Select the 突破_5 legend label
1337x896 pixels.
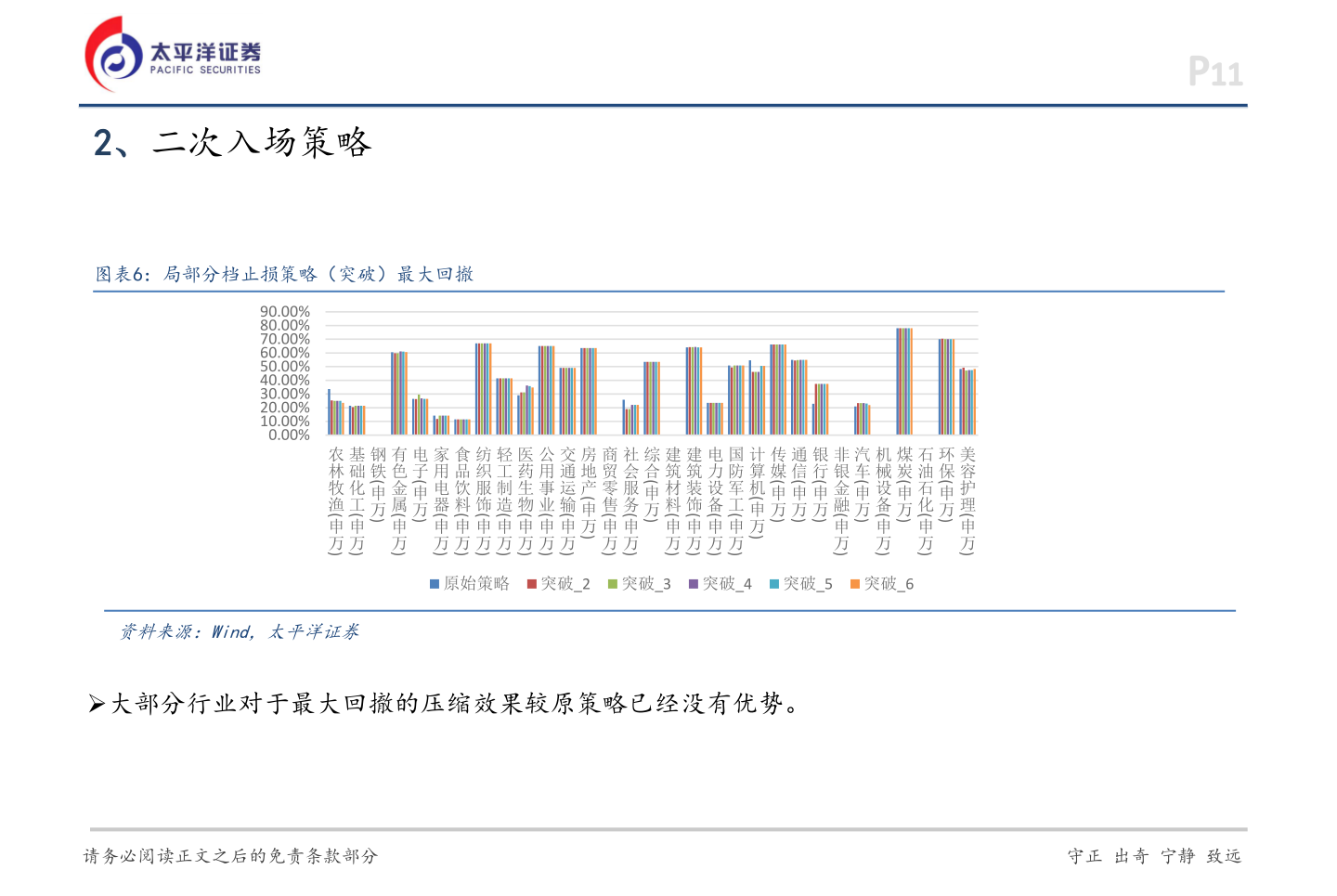[x=808, y=584]
